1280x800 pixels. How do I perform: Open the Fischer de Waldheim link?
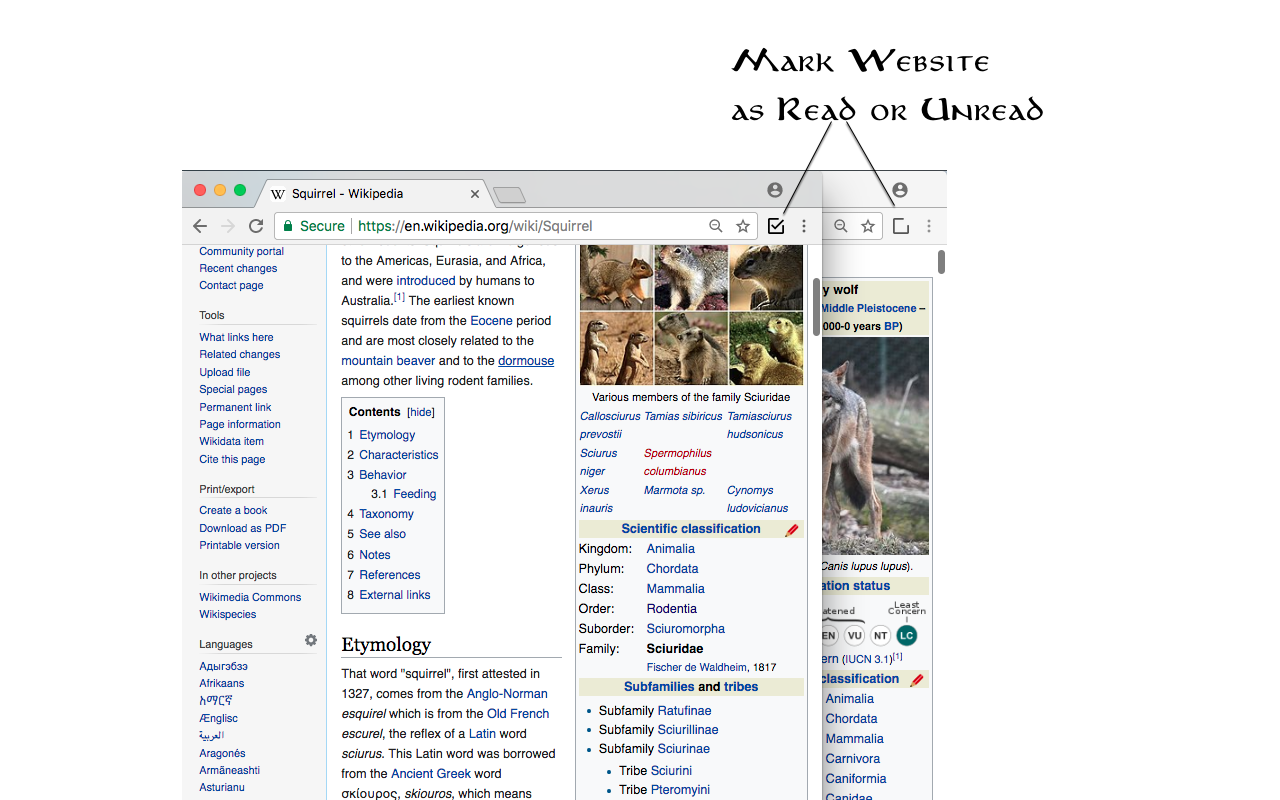point(697,667)
